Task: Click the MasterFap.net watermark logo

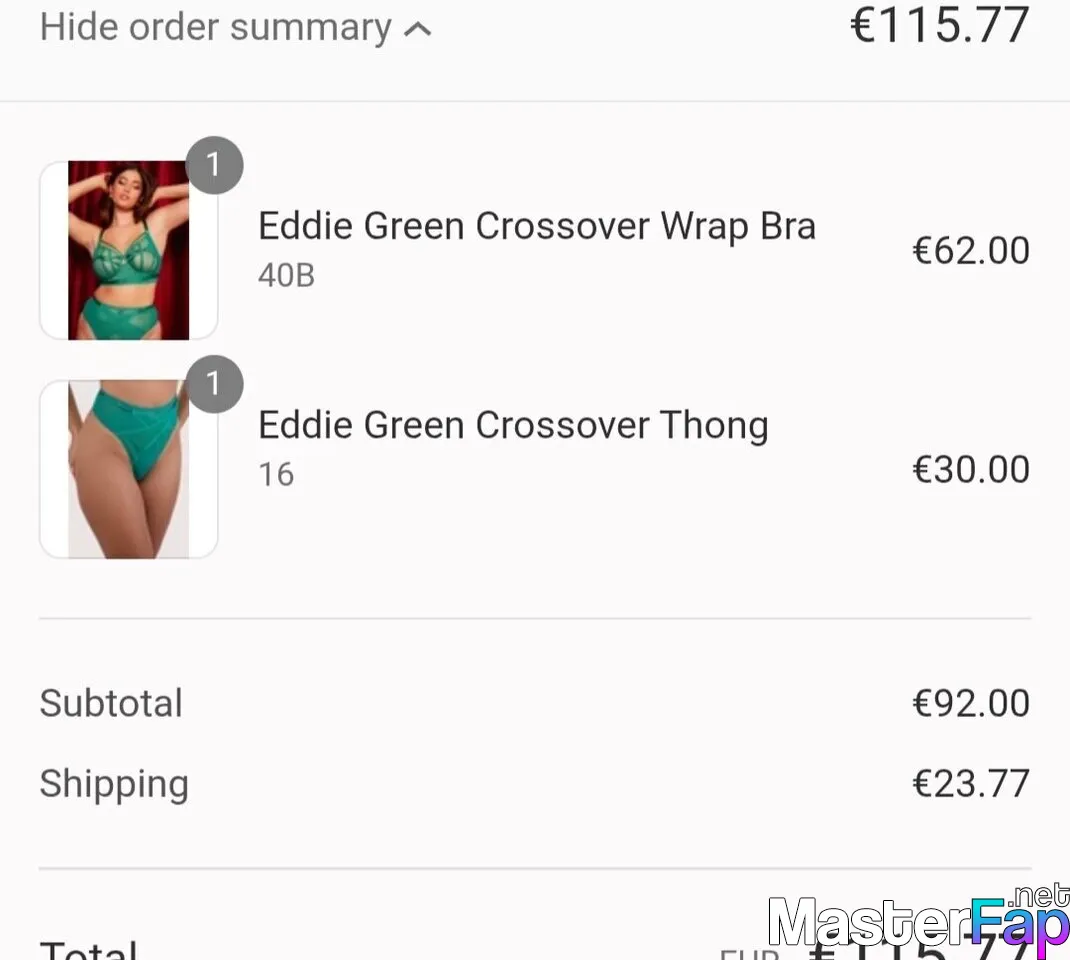Action: (x=919, y=922)
